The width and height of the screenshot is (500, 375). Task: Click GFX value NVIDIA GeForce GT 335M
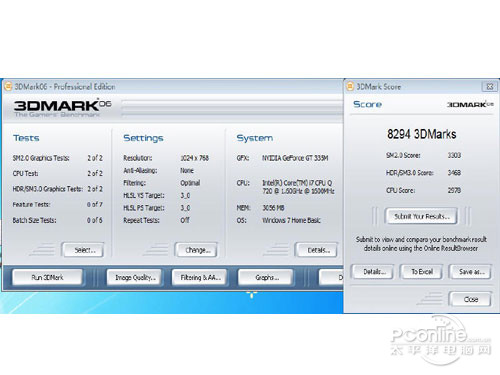295,158
